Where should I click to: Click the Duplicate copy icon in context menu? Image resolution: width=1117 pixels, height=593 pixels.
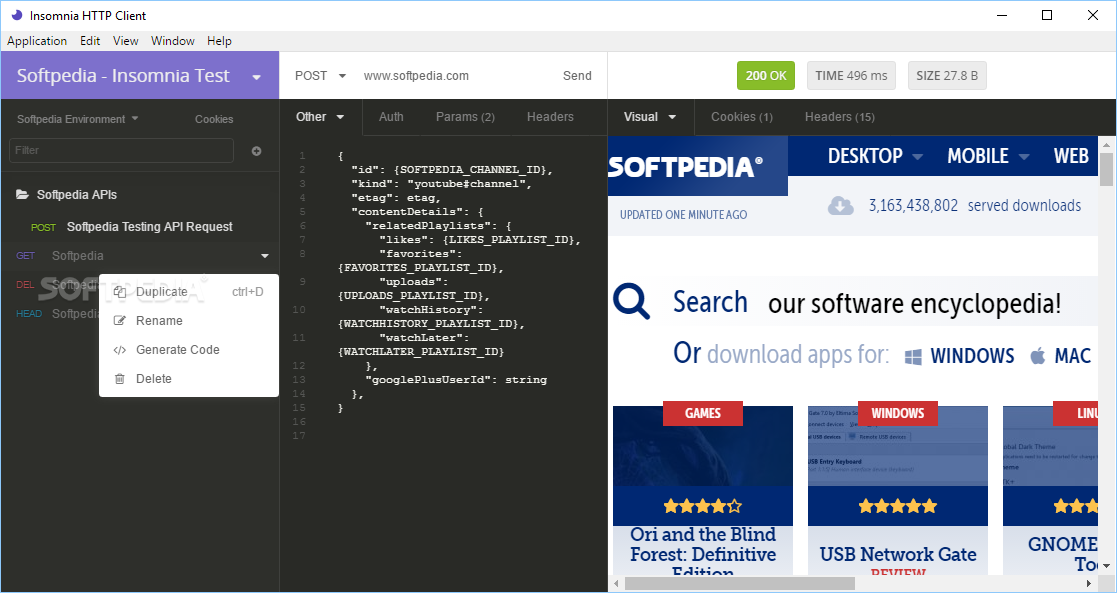pos(120,292)
